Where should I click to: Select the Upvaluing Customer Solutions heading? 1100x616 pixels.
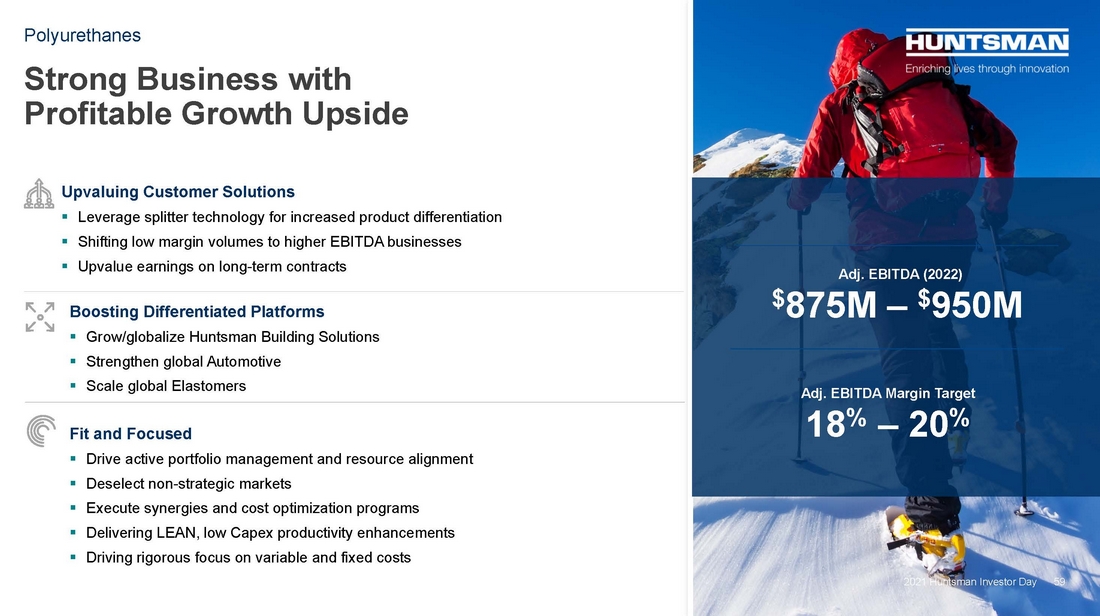click(178, 192)
